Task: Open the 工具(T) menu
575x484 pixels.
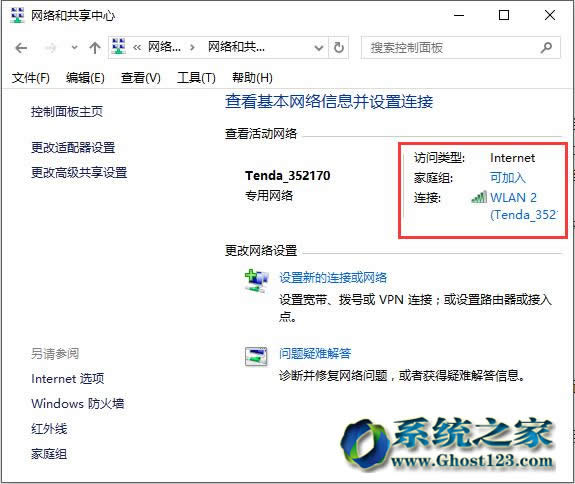Action: 196,78
